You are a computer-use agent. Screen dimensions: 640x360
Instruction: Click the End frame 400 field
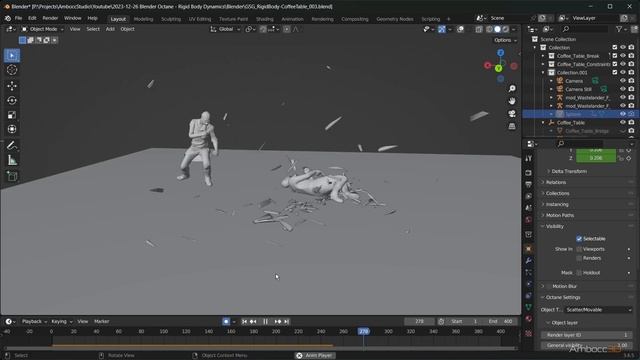500,322
